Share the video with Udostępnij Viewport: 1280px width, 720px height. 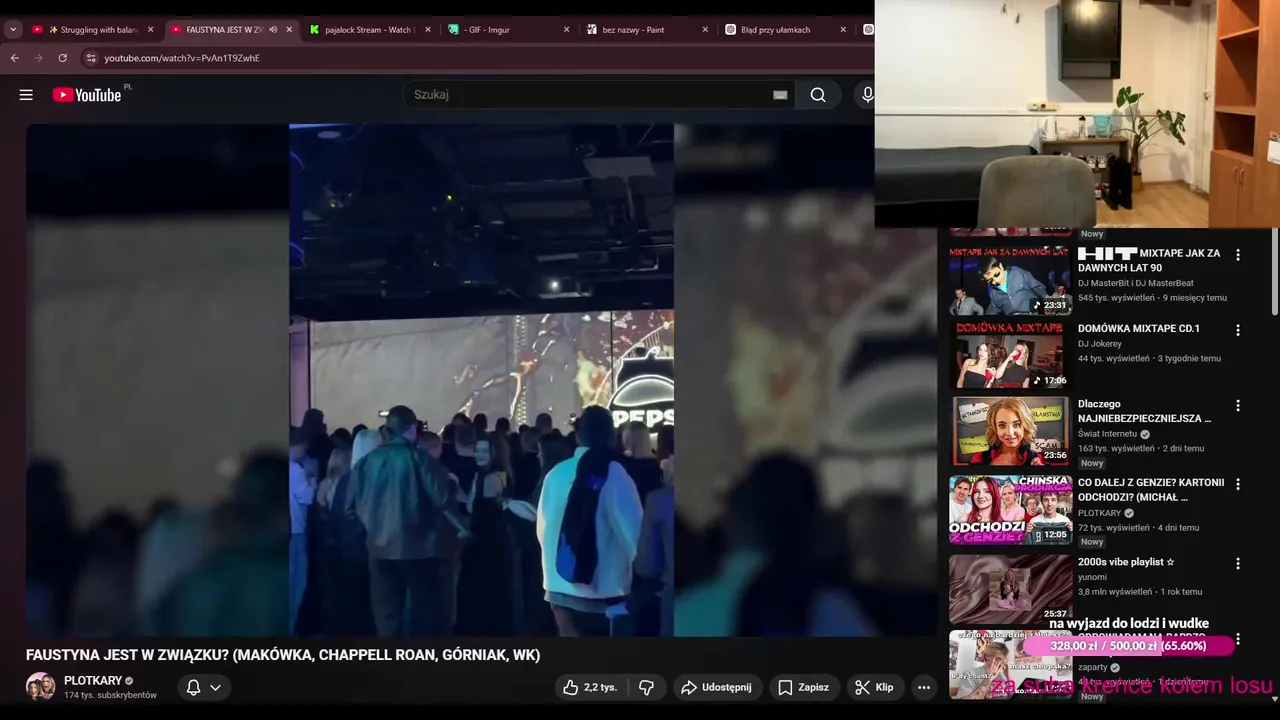point(717,687)
